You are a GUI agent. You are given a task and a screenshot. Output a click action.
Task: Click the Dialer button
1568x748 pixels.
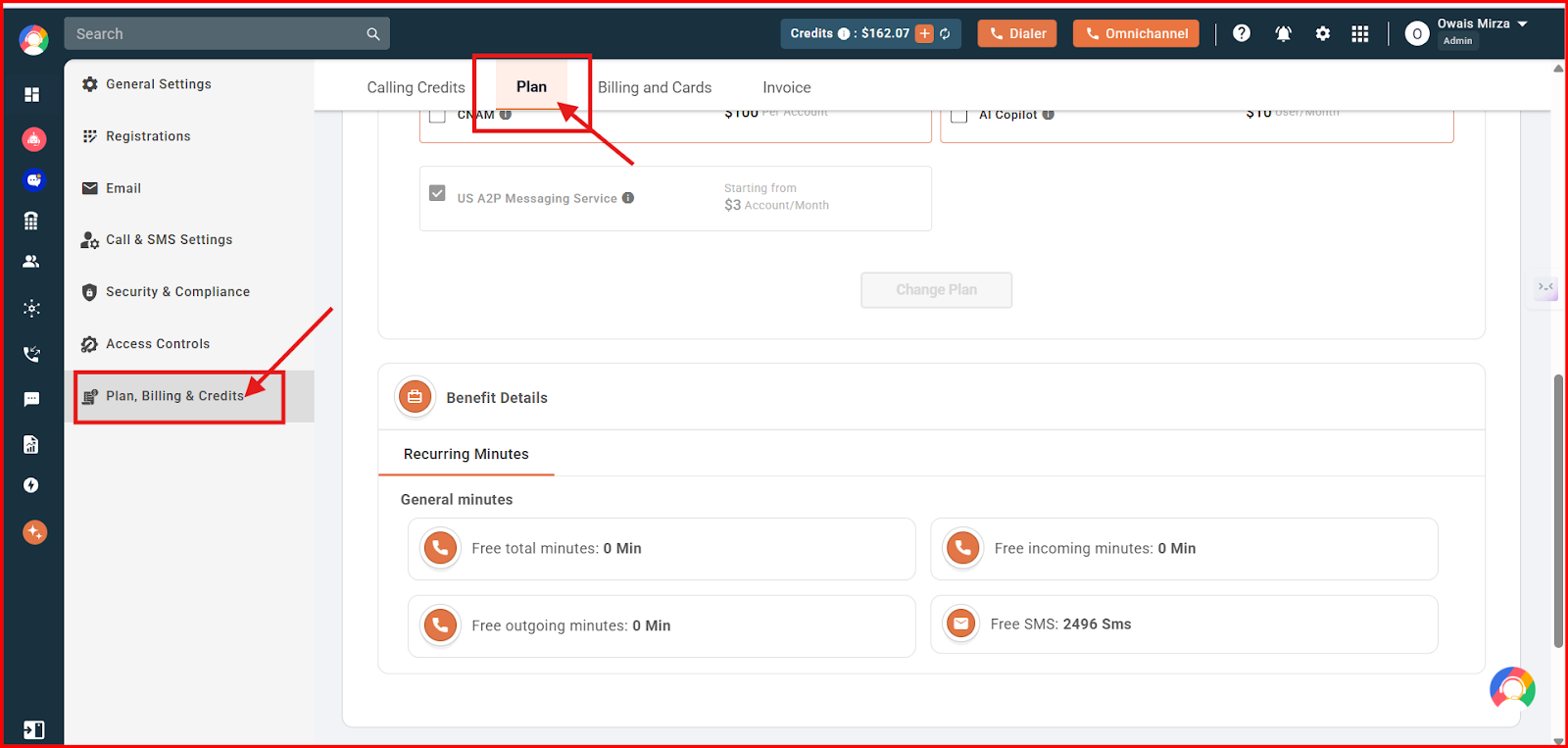click(x=1017, y=33)
